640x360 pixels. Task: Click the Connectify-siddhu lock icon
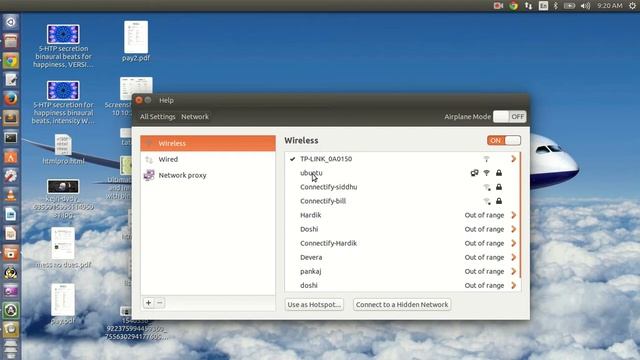[x=499, y=187]
